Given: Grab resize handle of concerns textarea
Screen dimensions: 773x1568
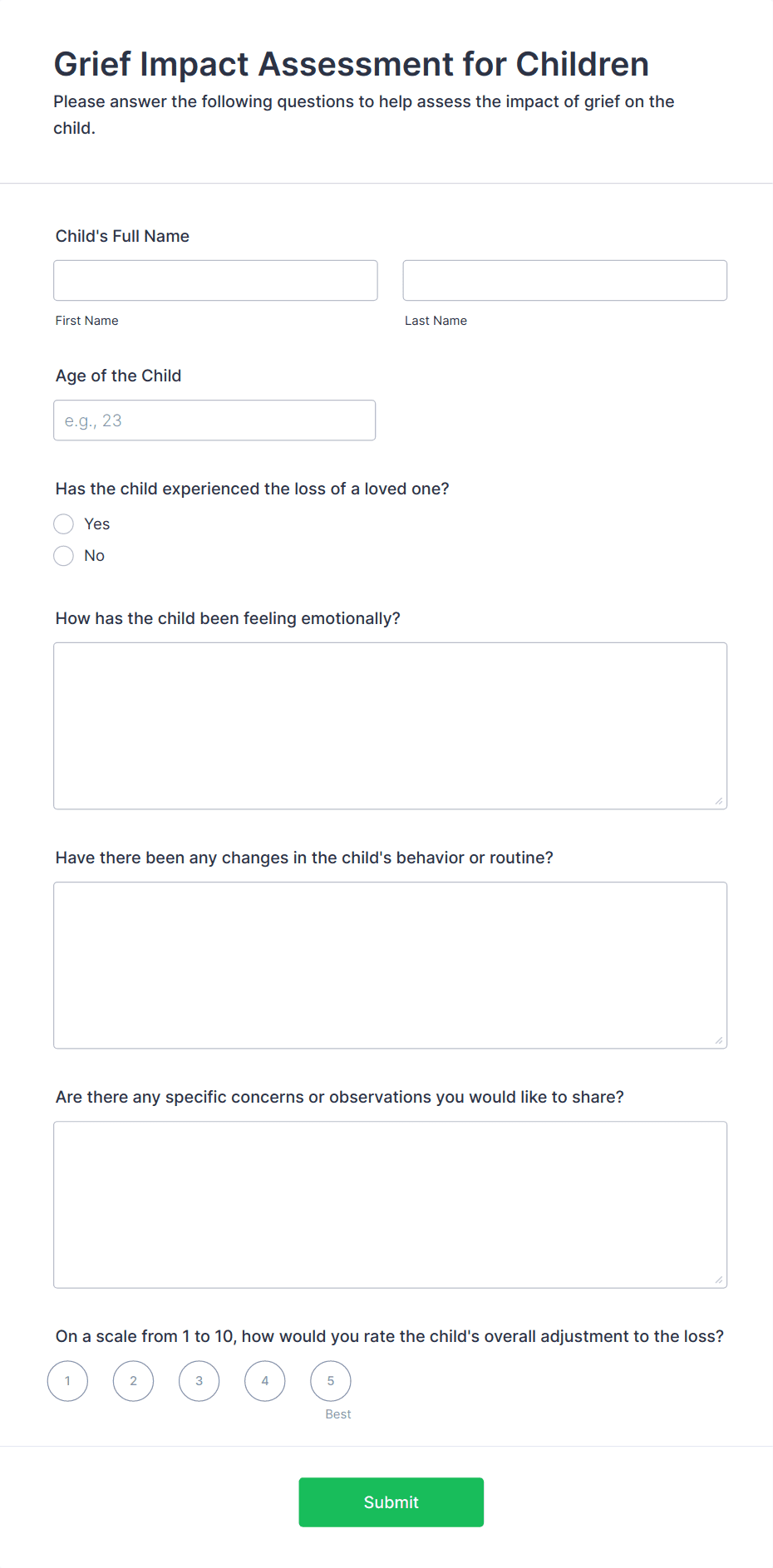Looking at the screenshot, I should (x=719, y=1280).
